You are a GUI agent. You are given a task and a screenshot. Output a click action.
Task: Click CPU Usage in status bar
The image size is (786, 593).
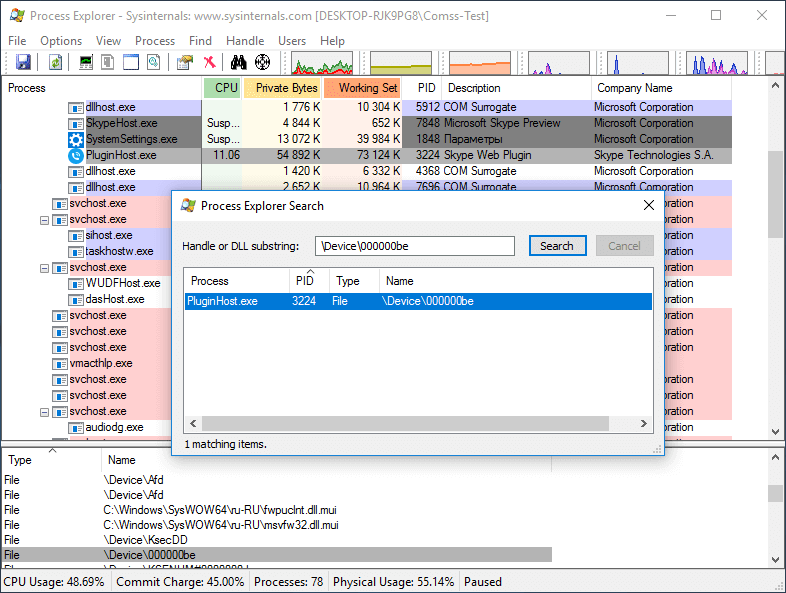(54, 582)
